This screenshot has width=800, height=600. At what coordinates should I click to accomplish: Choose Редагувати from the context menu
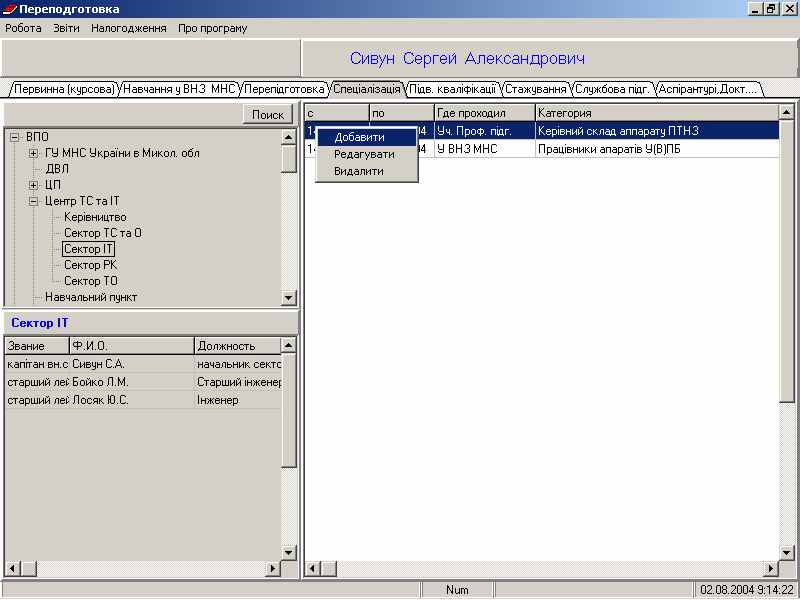(367, 154)
